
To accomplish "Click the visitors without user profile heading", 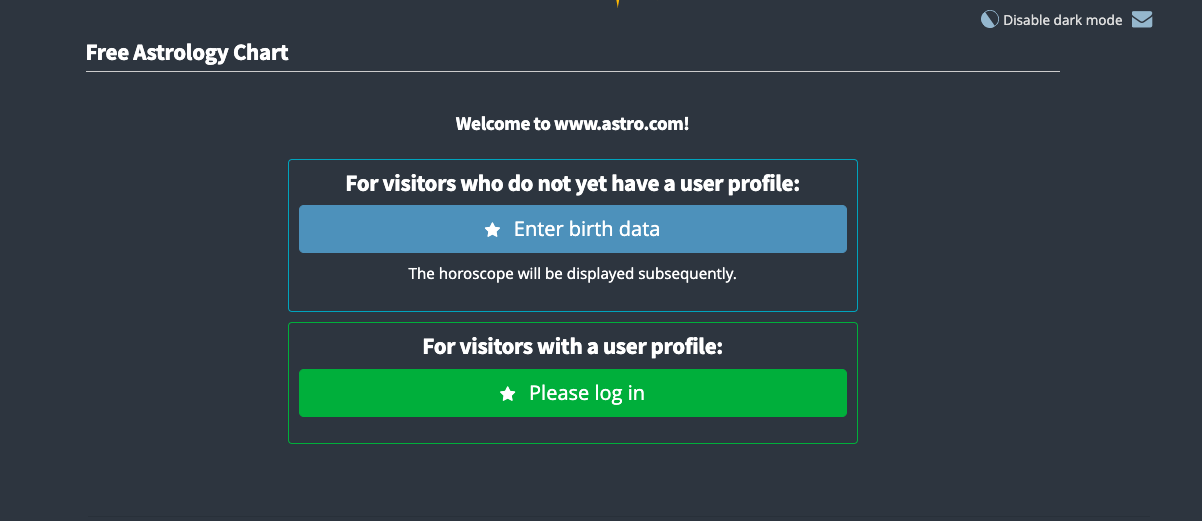I will (x=573, y=183).
